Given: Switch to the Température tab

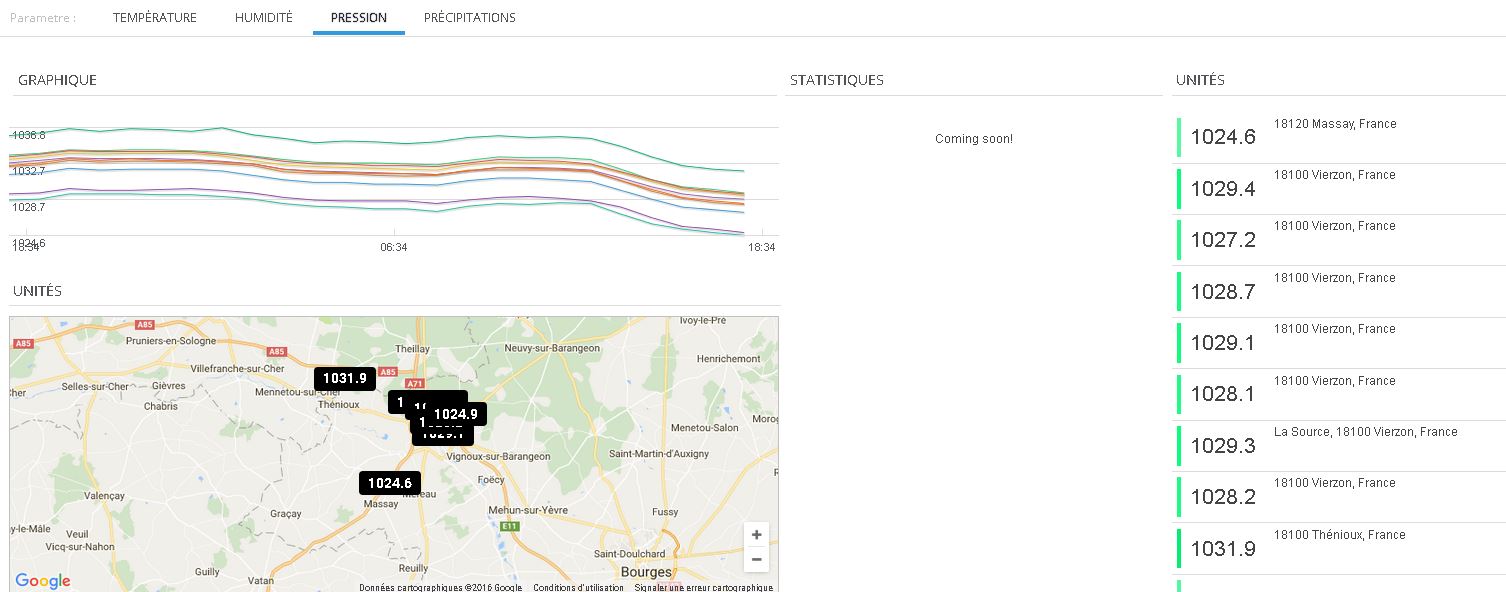Looking at the screenshot, I should (155, 18).
